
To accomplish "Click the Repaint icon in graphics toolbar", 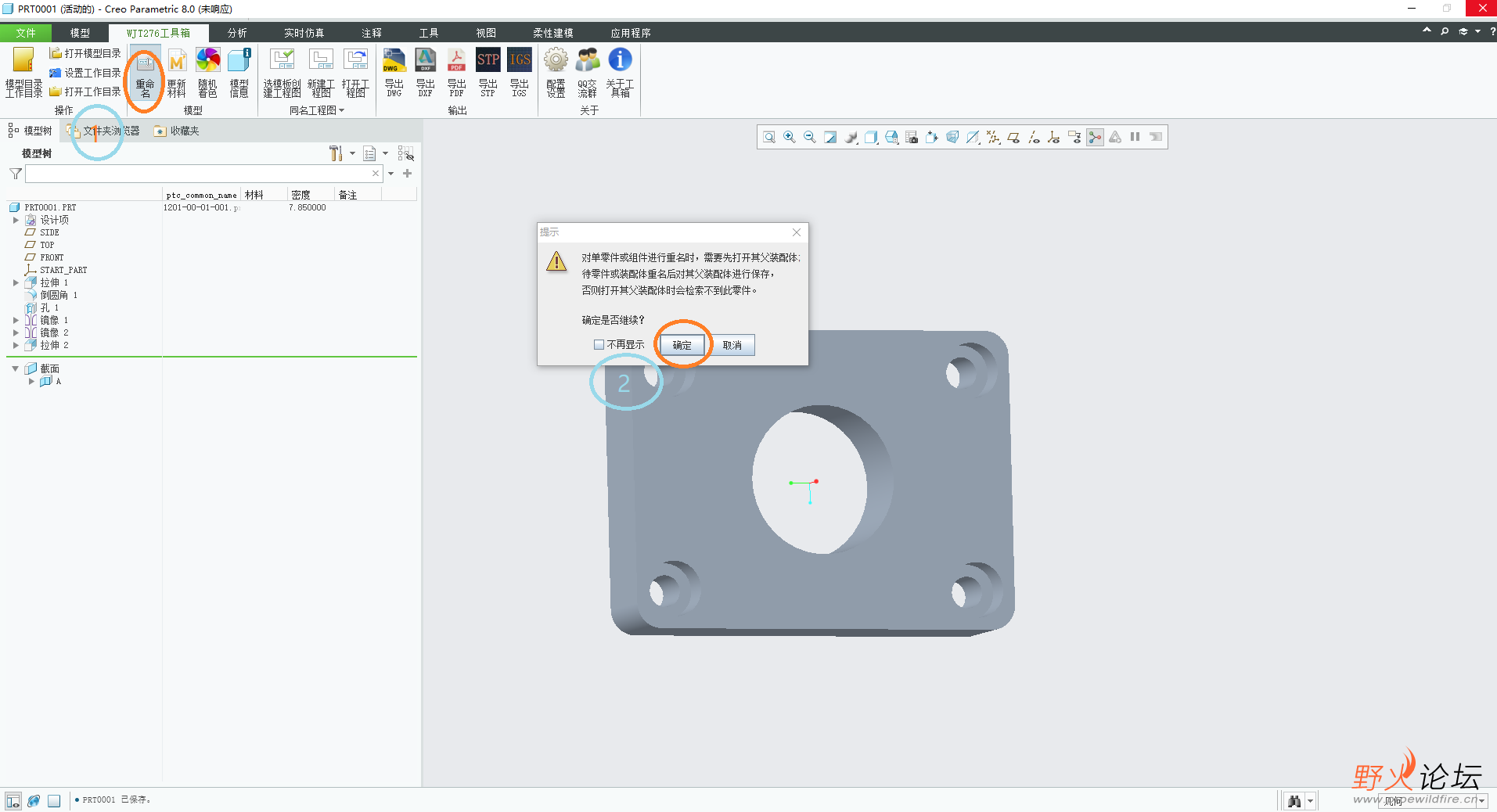I will (x=830, y=137).
